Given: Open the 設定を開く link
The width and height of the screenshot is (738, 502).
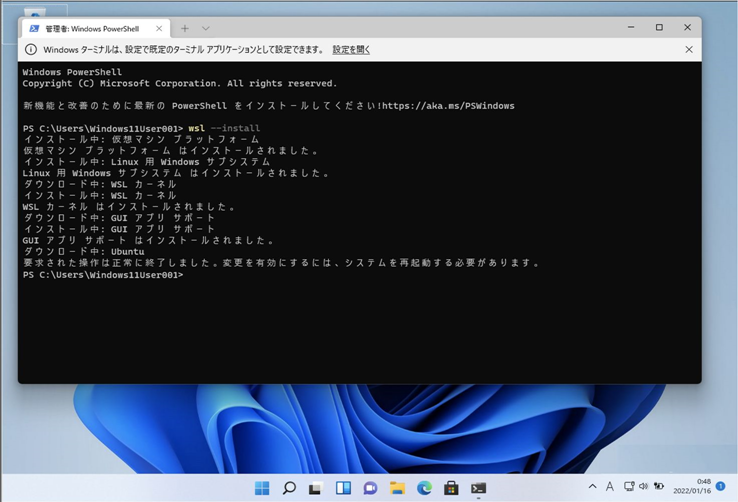Looking at the screenshot, I should click(x=351, y=49).
